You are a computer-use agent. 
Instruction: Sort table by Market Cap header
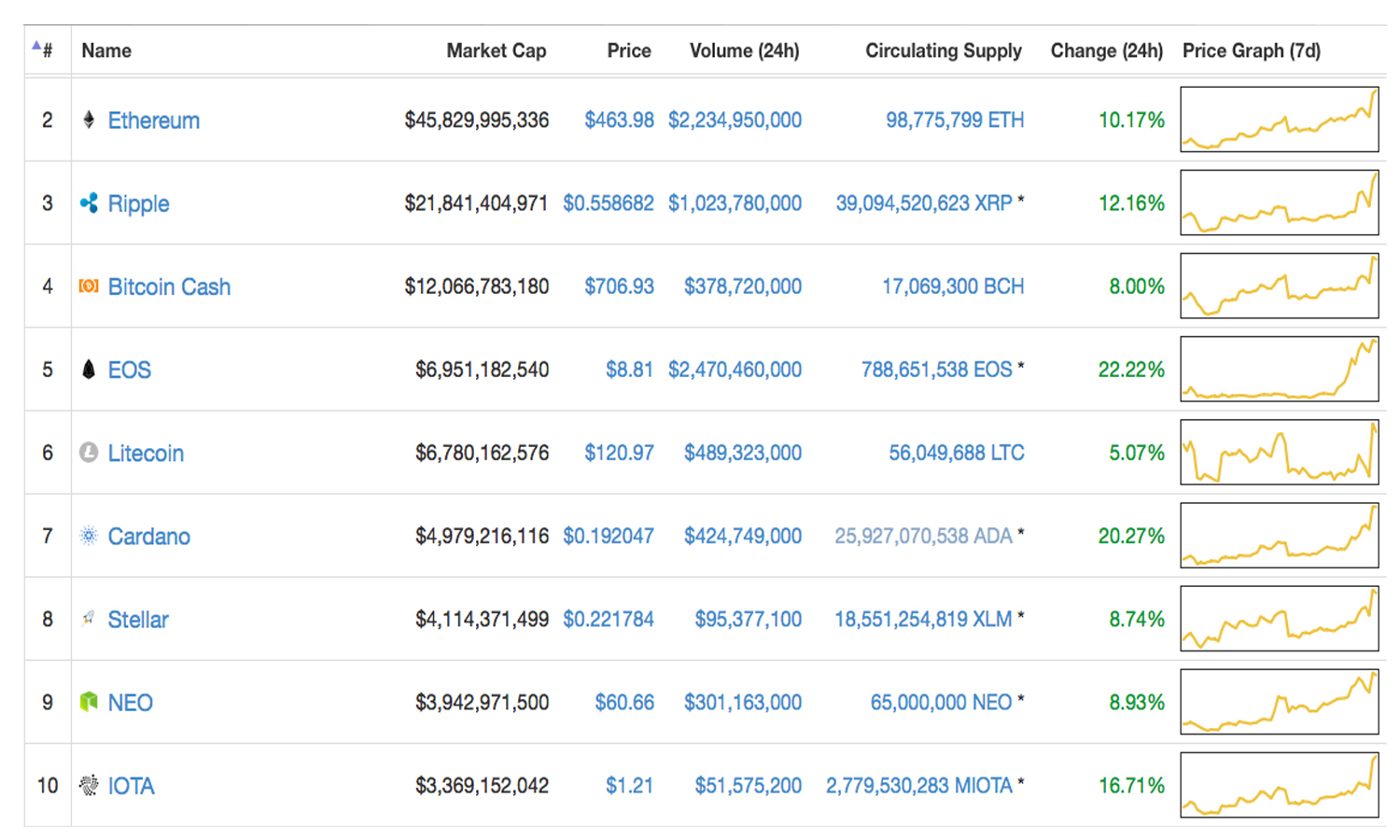click(497, 50)
